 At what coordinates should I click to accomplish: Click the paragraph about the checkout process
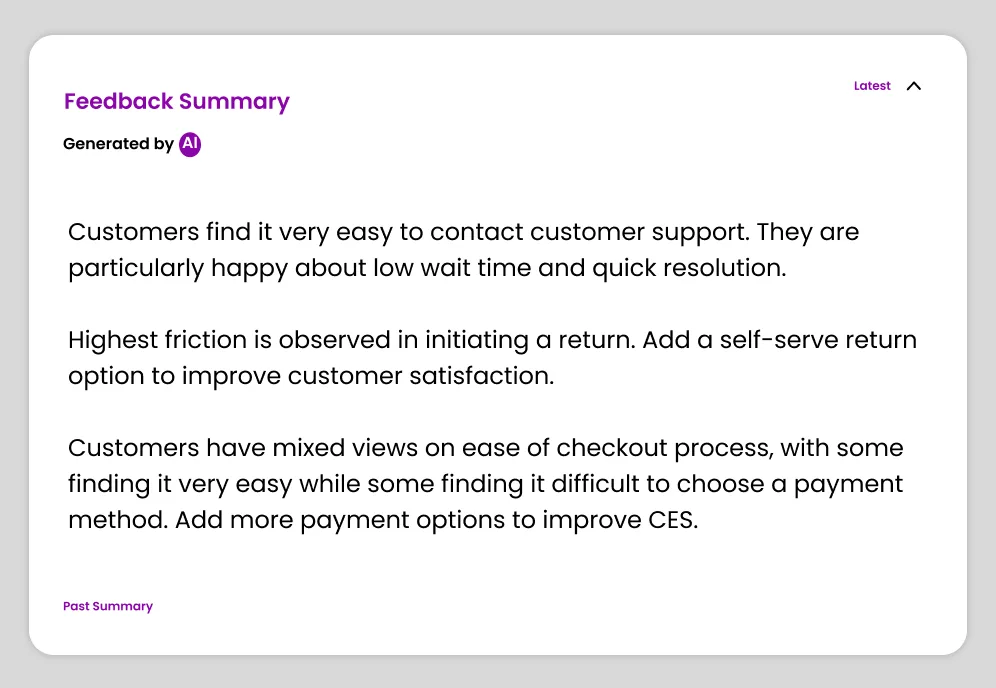tap(485, 484)
